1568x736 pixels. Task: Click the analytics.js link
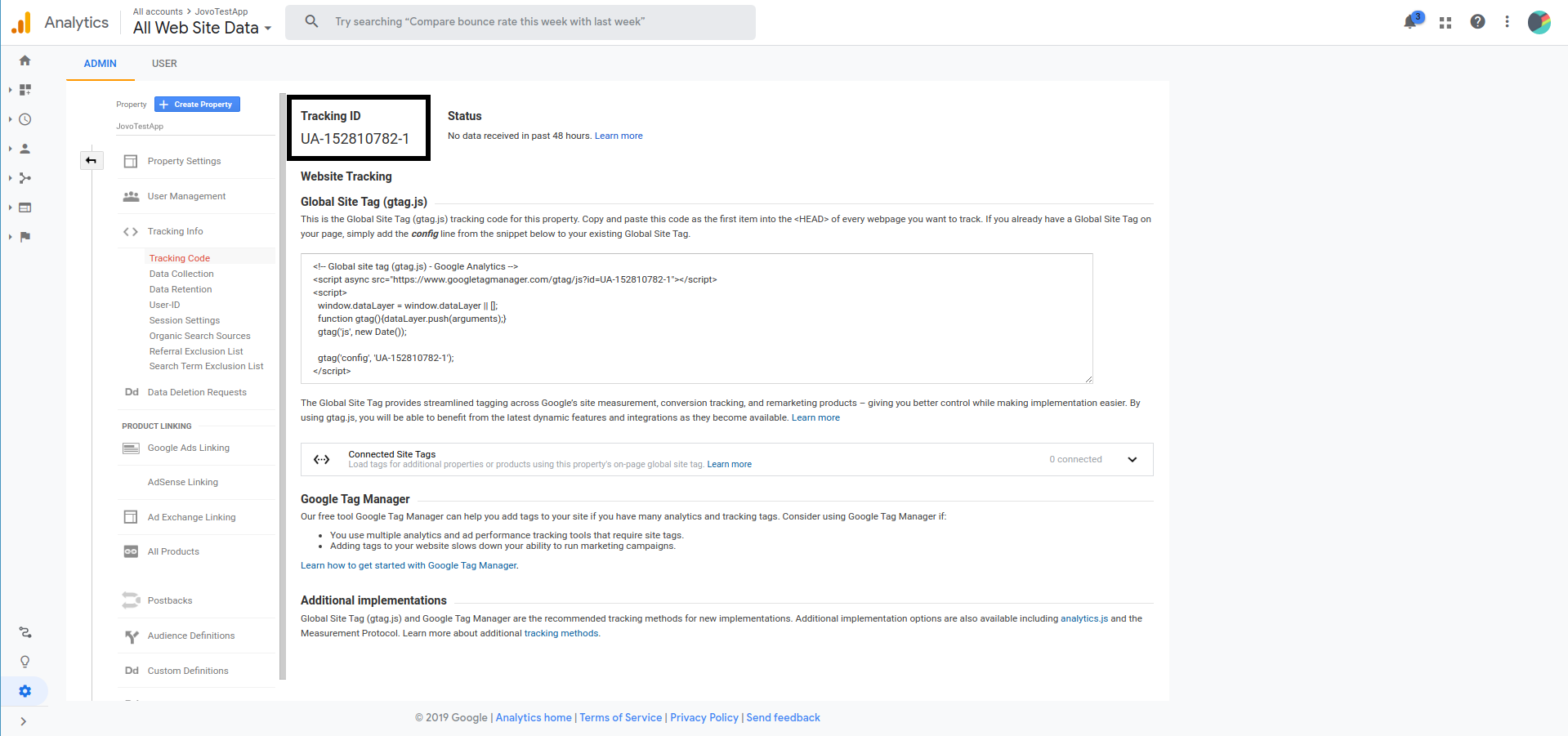(1084, 618)
